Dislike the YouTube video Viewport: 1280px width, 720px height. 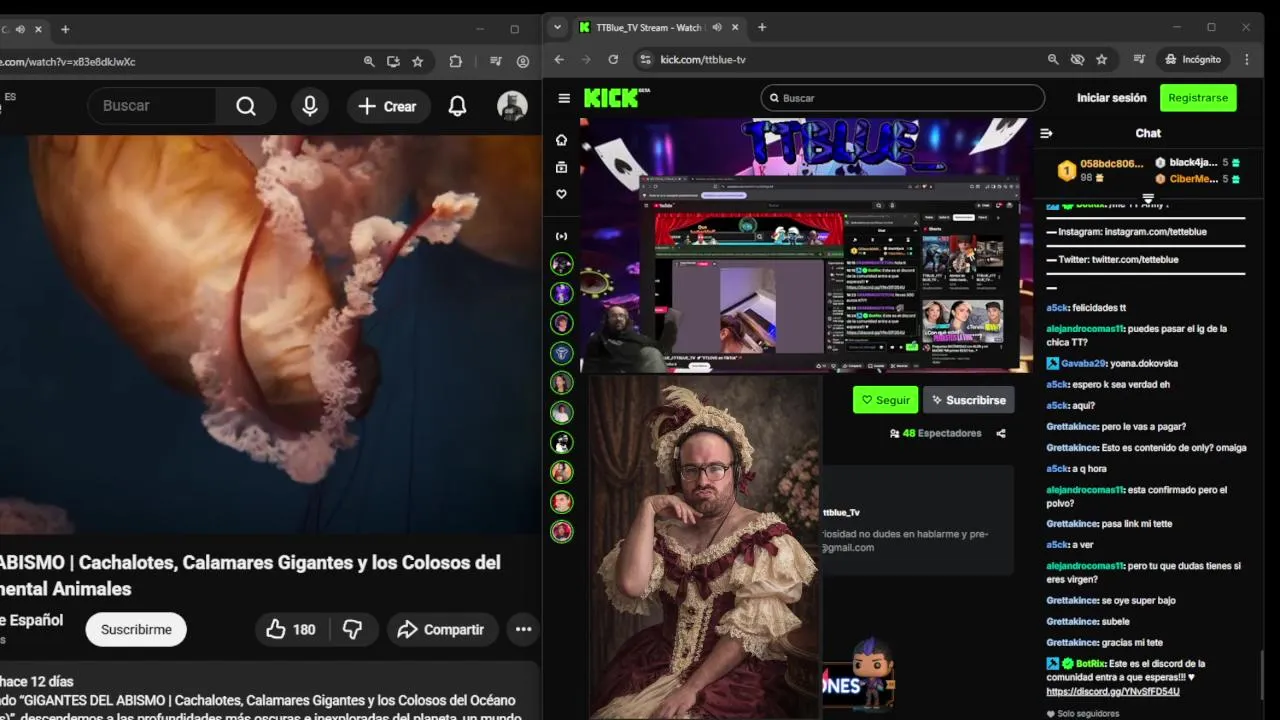pos(353,629)
